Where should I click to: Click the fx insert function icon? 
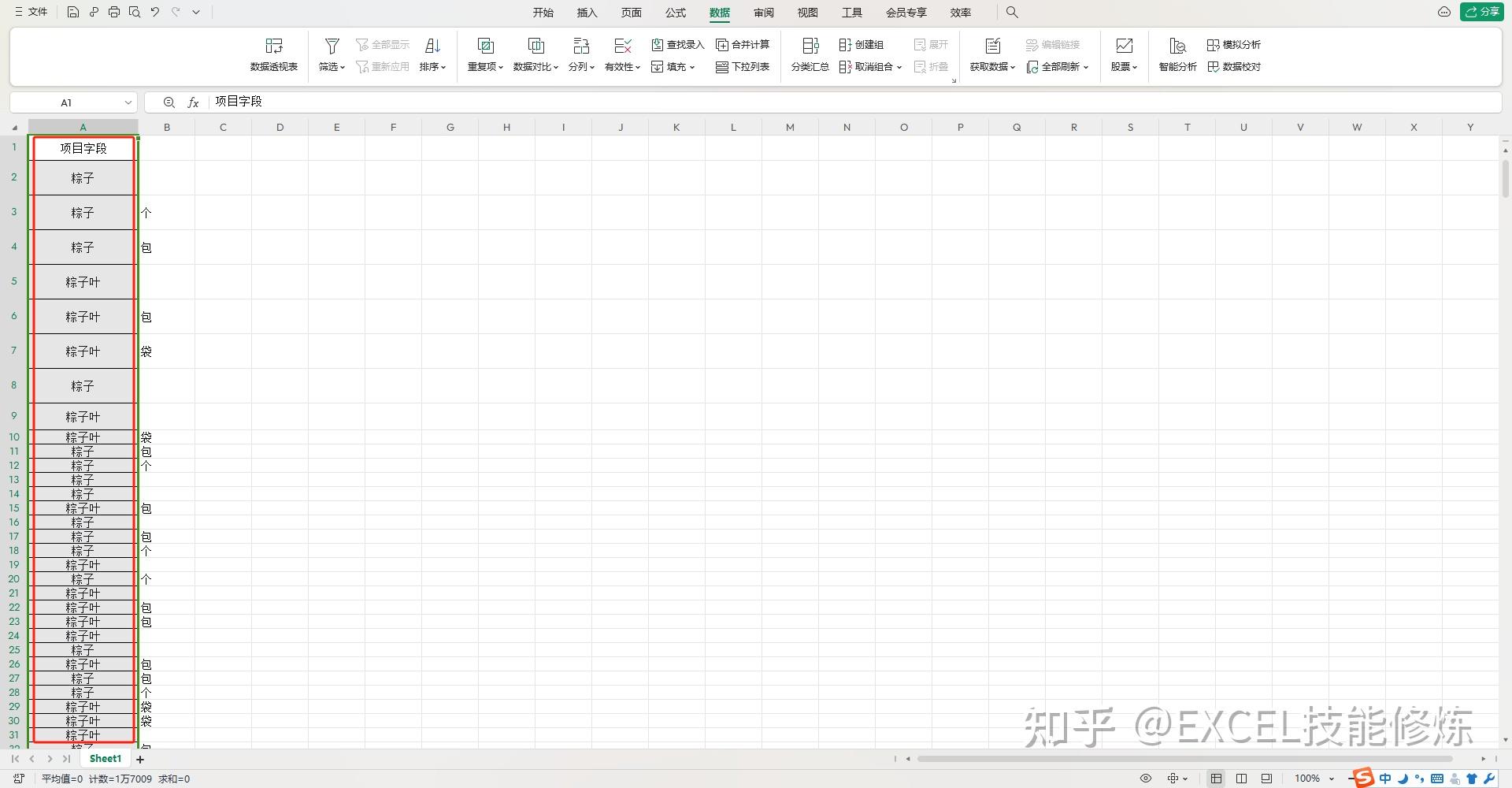pos(193,102)
